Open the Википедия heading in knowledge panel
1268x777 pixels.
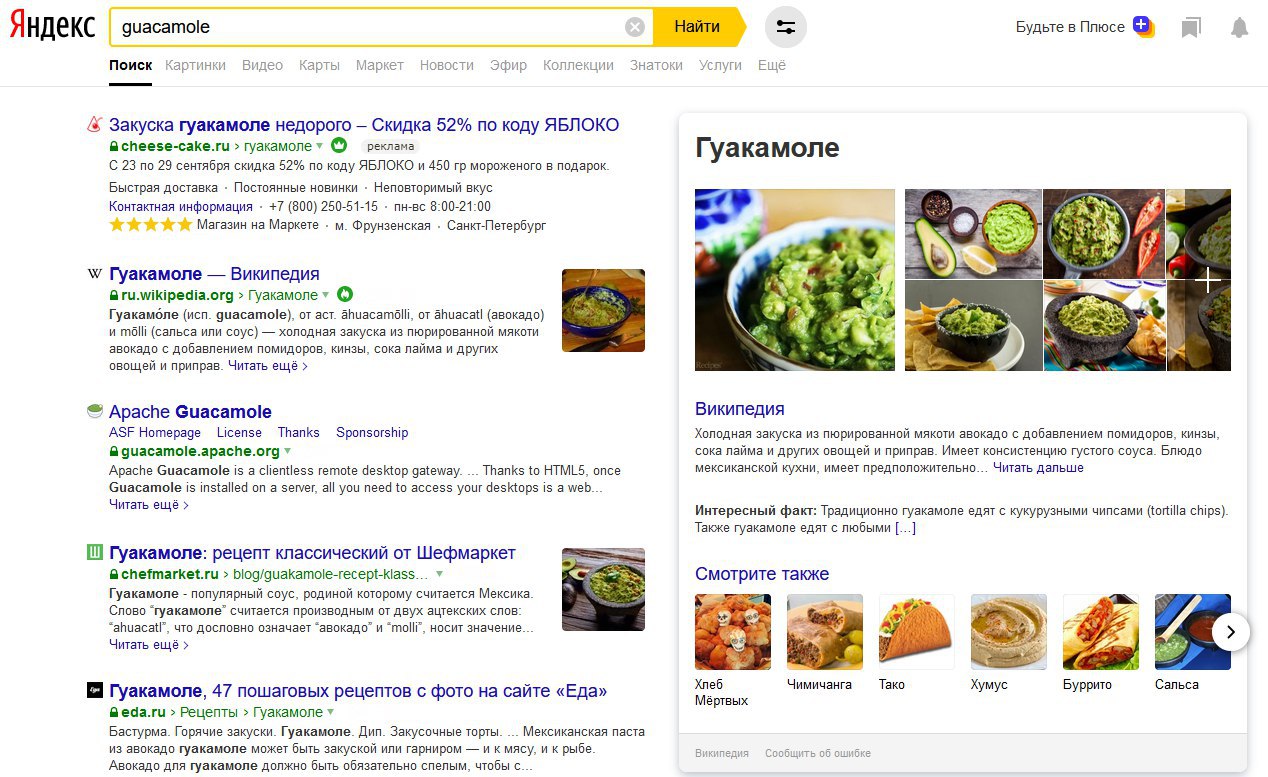click(740, 409)
